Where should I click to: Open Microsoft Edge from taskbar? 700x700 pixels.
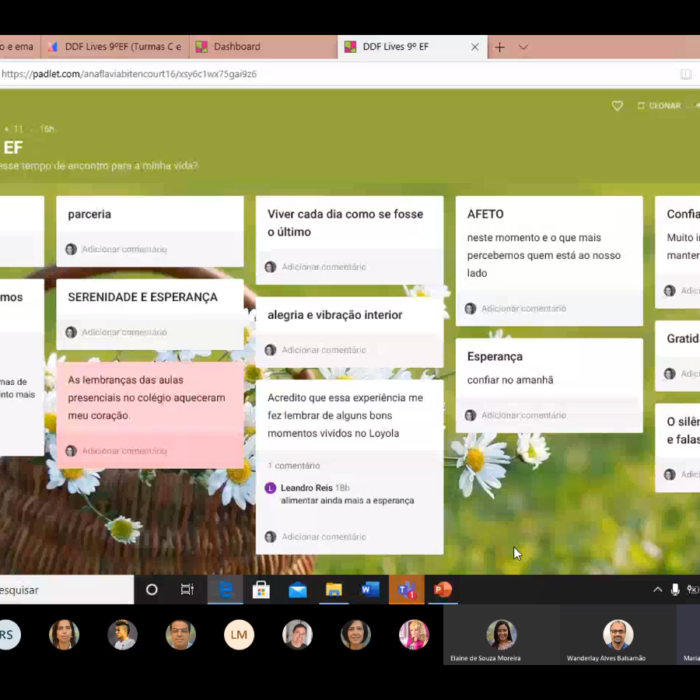point(226,590)
